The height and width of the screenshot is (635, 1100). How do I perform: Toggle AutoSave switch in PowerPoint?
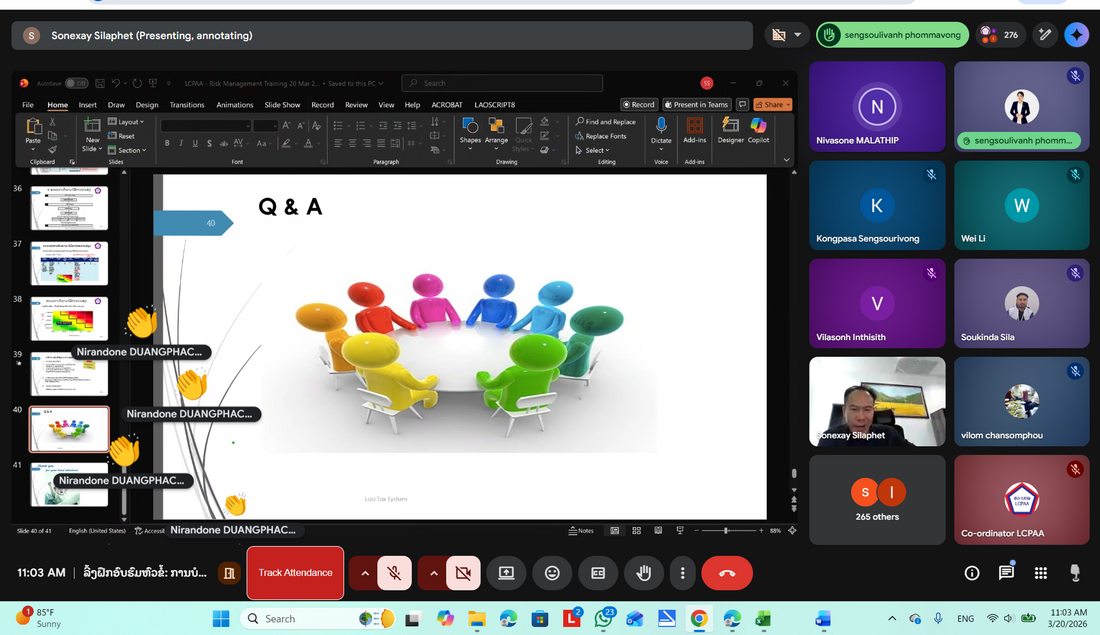[76, 83]
